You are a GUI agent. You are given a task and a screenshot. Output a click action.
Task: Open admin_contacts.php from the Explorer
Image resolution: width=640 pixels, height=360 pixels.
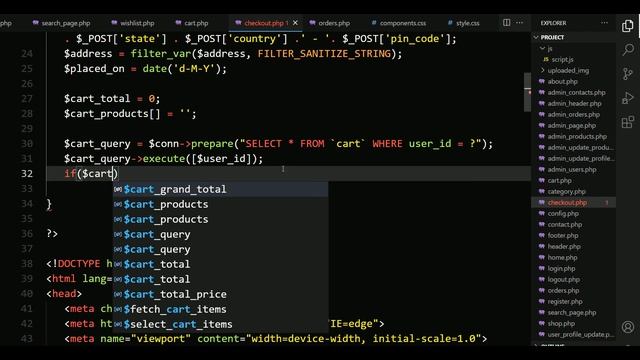[573, 92]
